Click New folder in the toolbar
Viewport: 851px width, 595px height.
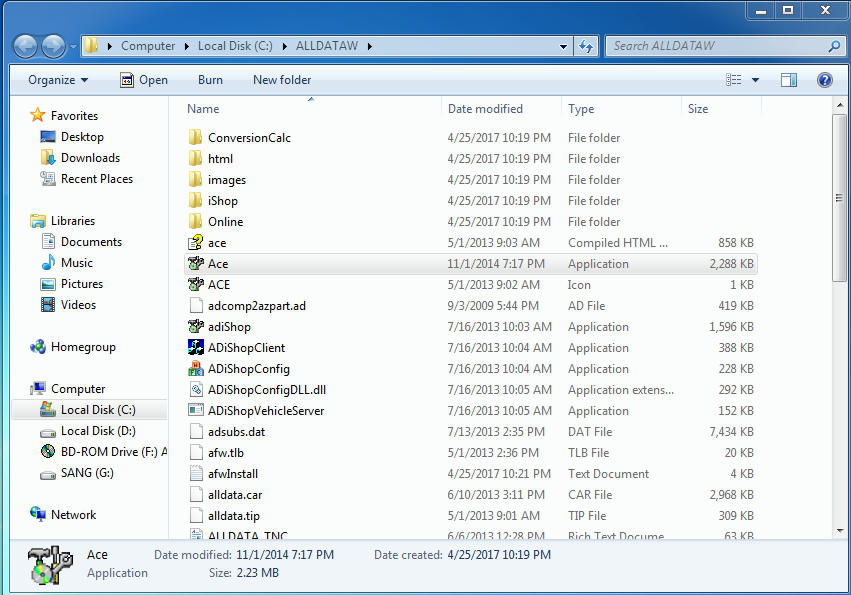click(282, 80)
